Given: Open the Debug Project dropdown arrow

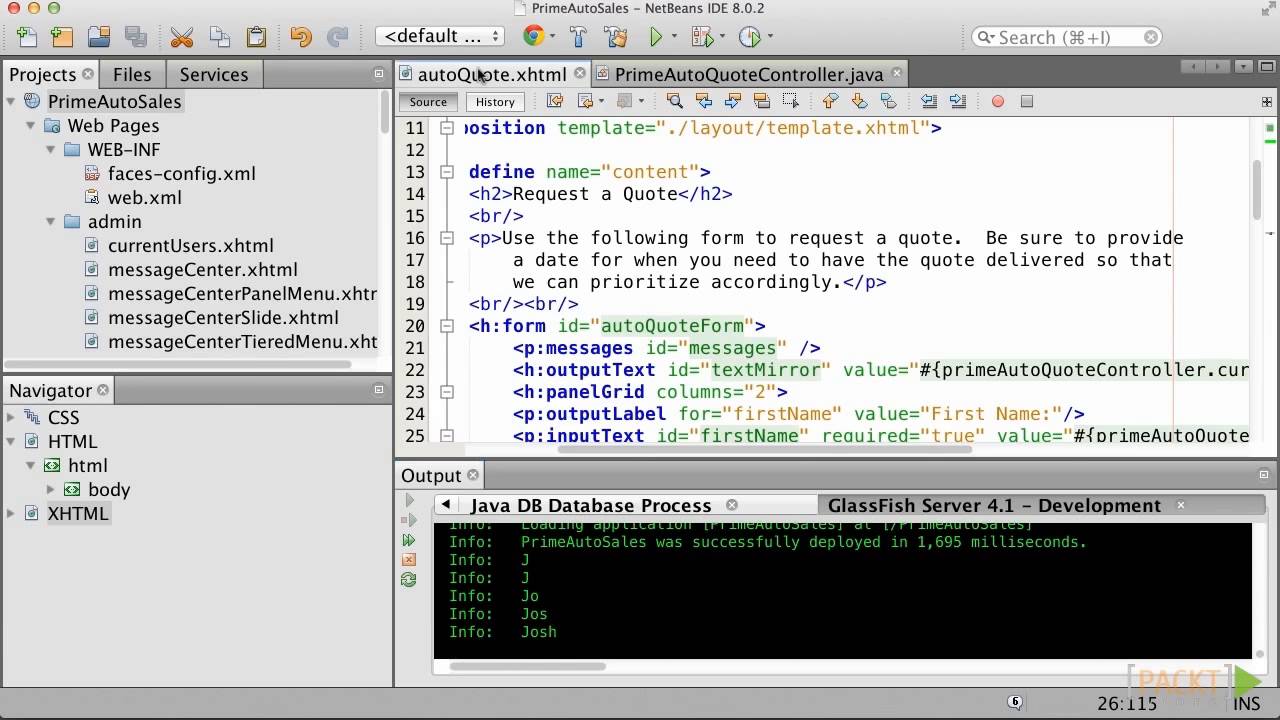Looking at the screenshot, I should pos(723,37).
